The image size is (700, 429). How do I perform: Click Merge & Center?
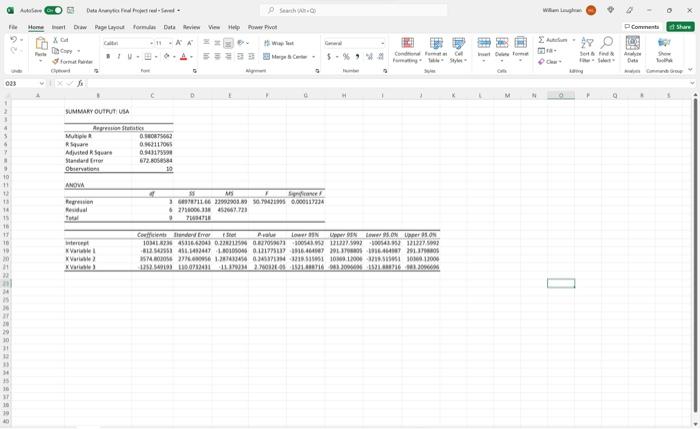(285, 57)
